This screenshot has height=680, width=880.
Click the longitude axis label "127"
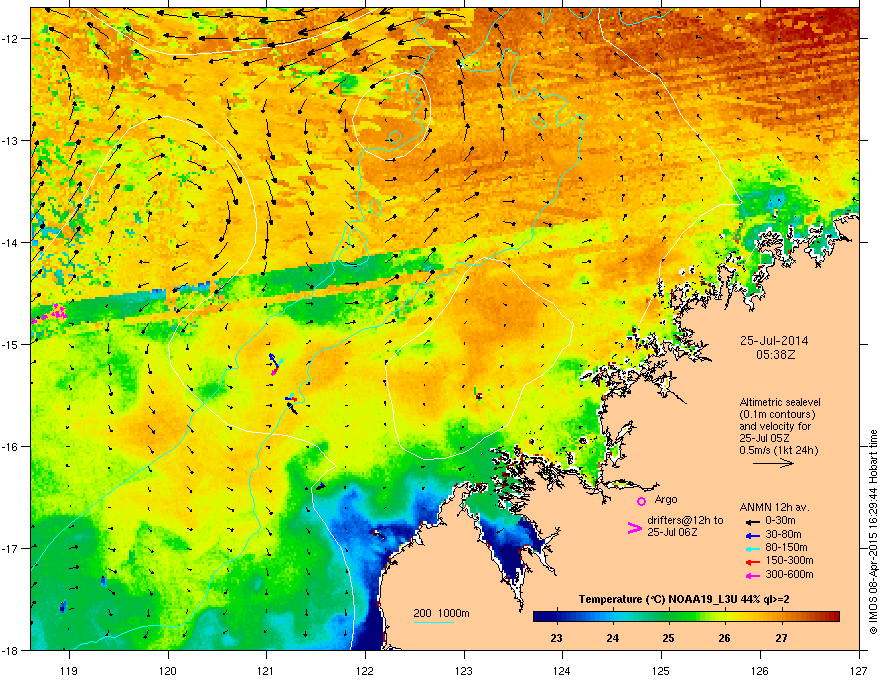coord(859,671)
